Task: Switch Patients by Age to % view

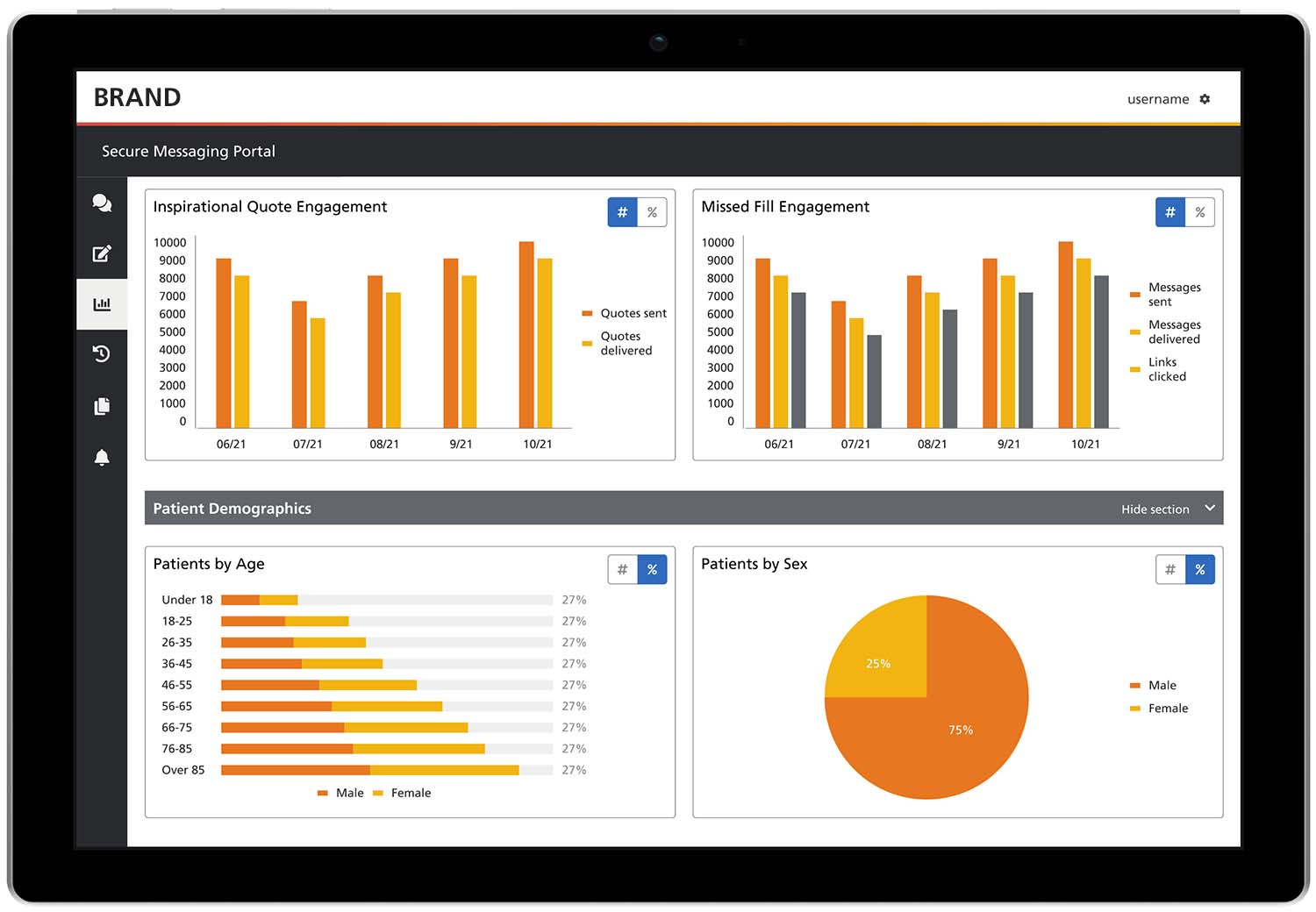Action: coord(652,569)
